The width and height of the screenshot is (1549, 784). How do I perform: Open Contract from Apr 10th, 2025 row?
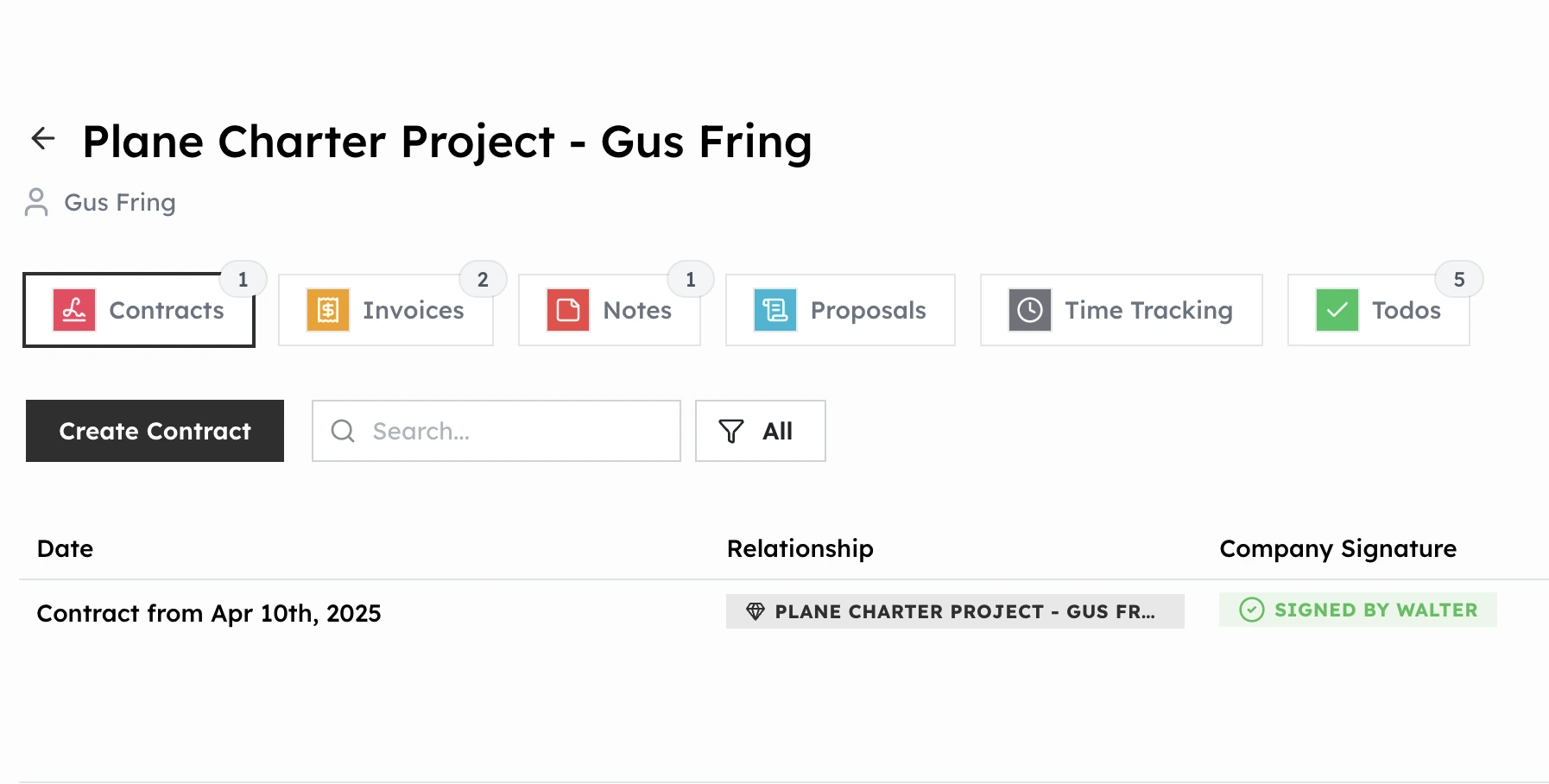[x=209, y=613]
